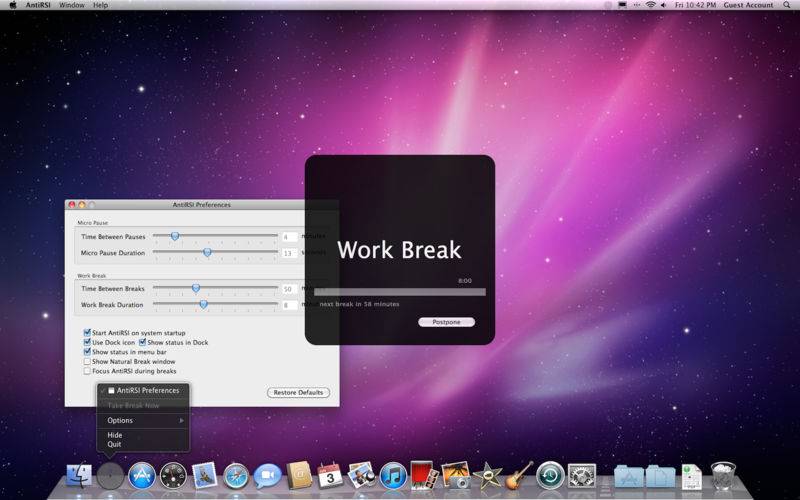Open iPhoto in the Dock
Screen dimensions: 800x500
point(456,475)
